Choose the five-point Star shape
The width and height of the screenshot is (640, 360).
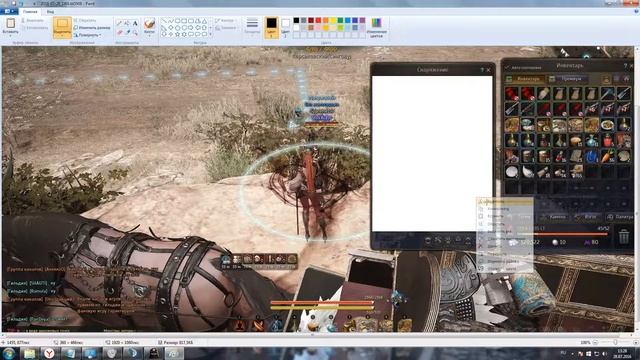[x=178, y=34]
